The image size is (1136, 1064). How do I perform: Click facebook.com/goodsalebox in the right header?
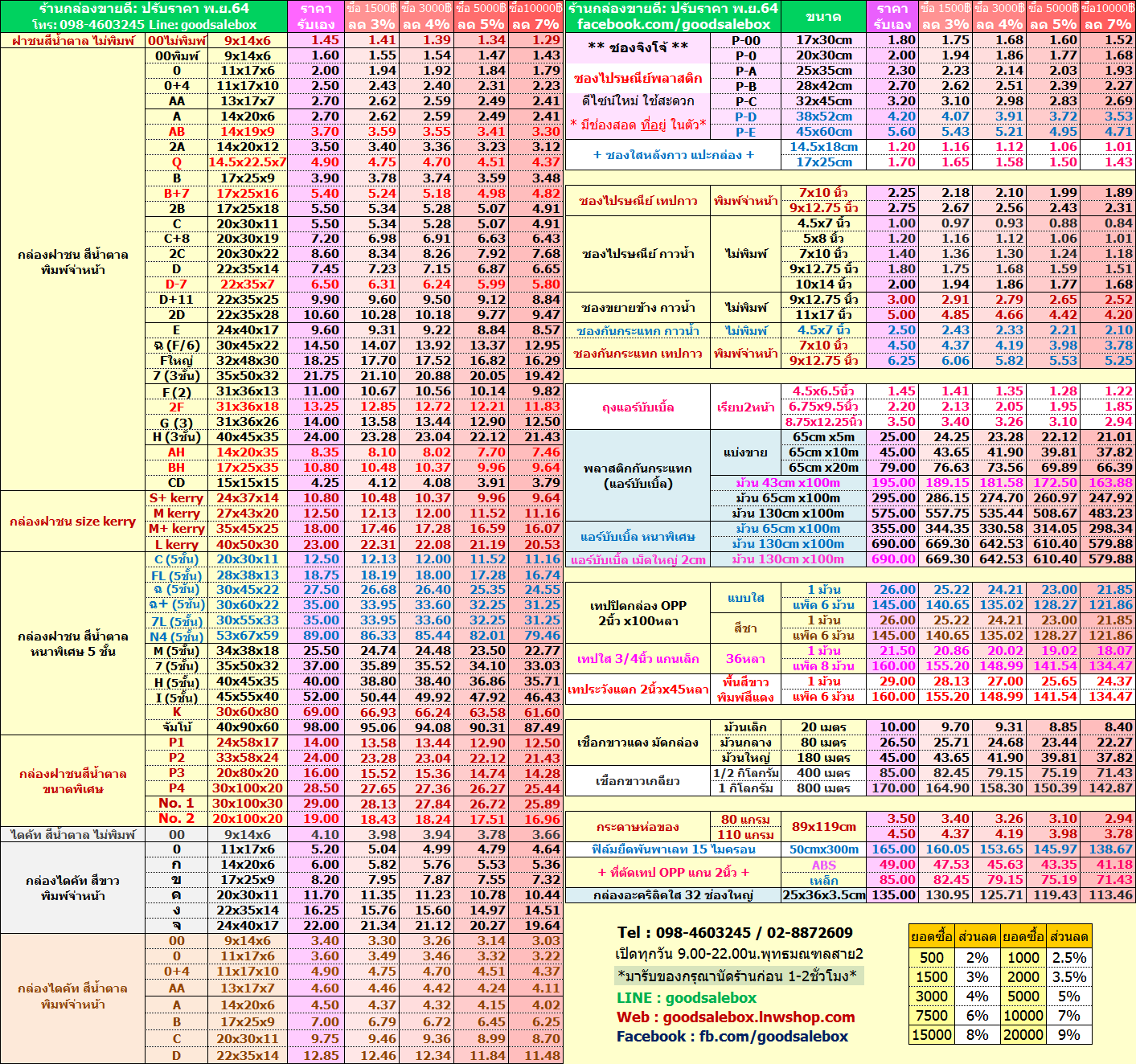click(673, 24)
